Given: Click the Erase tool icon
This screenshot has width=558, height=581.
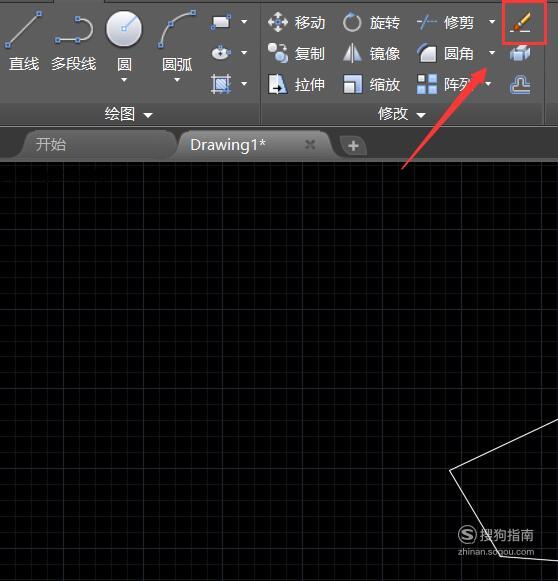Looking at the screenshot, I should [x=521, y=22].
